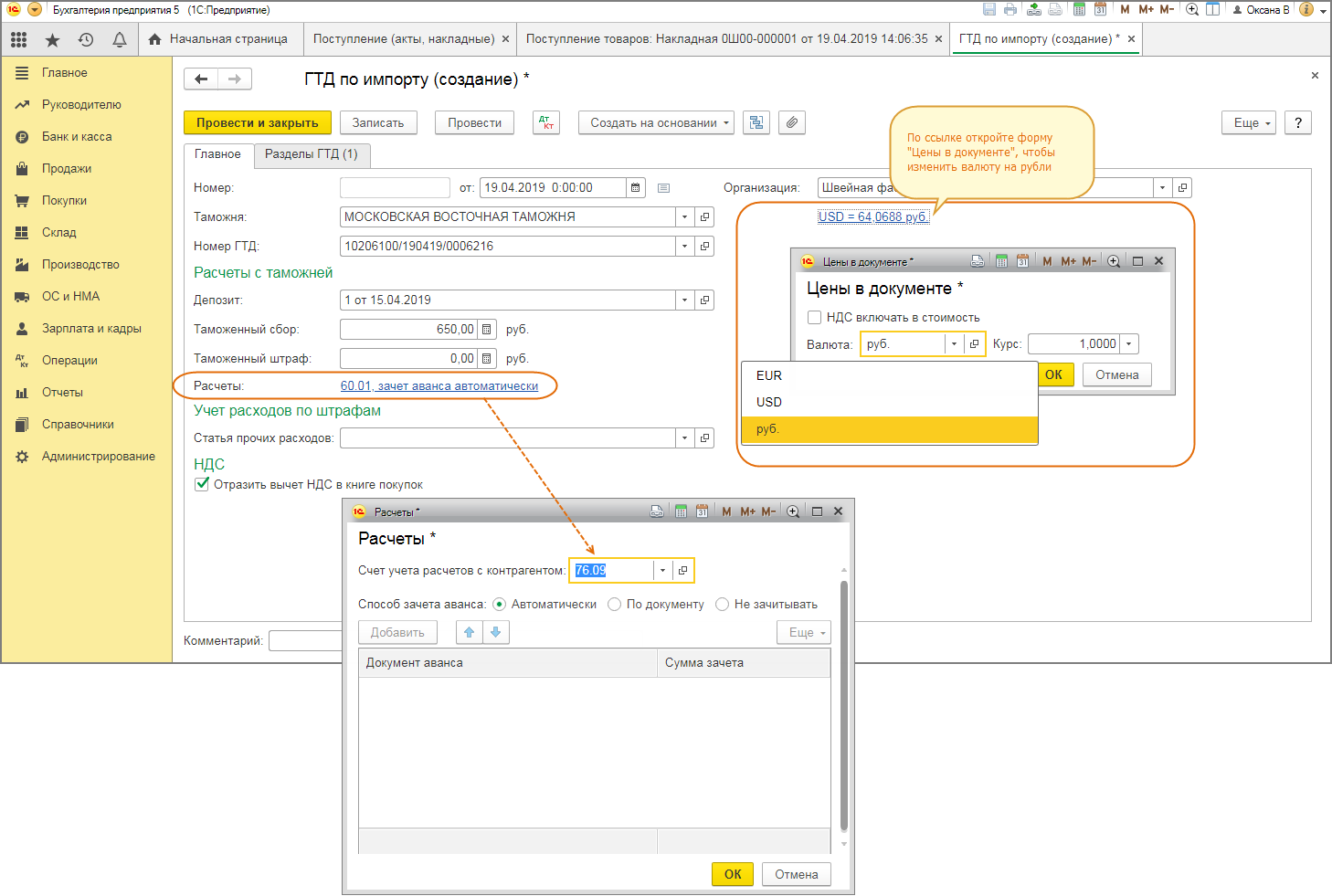Uncheck 'Отразить вычет НДС в книге покупок'

pyautogui.click(x=202, y=484)
